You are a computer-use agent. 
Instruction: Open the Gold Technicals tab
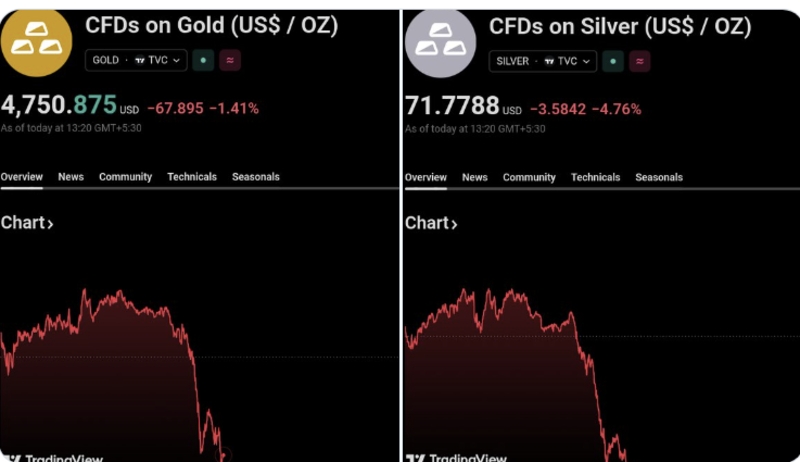192,177
